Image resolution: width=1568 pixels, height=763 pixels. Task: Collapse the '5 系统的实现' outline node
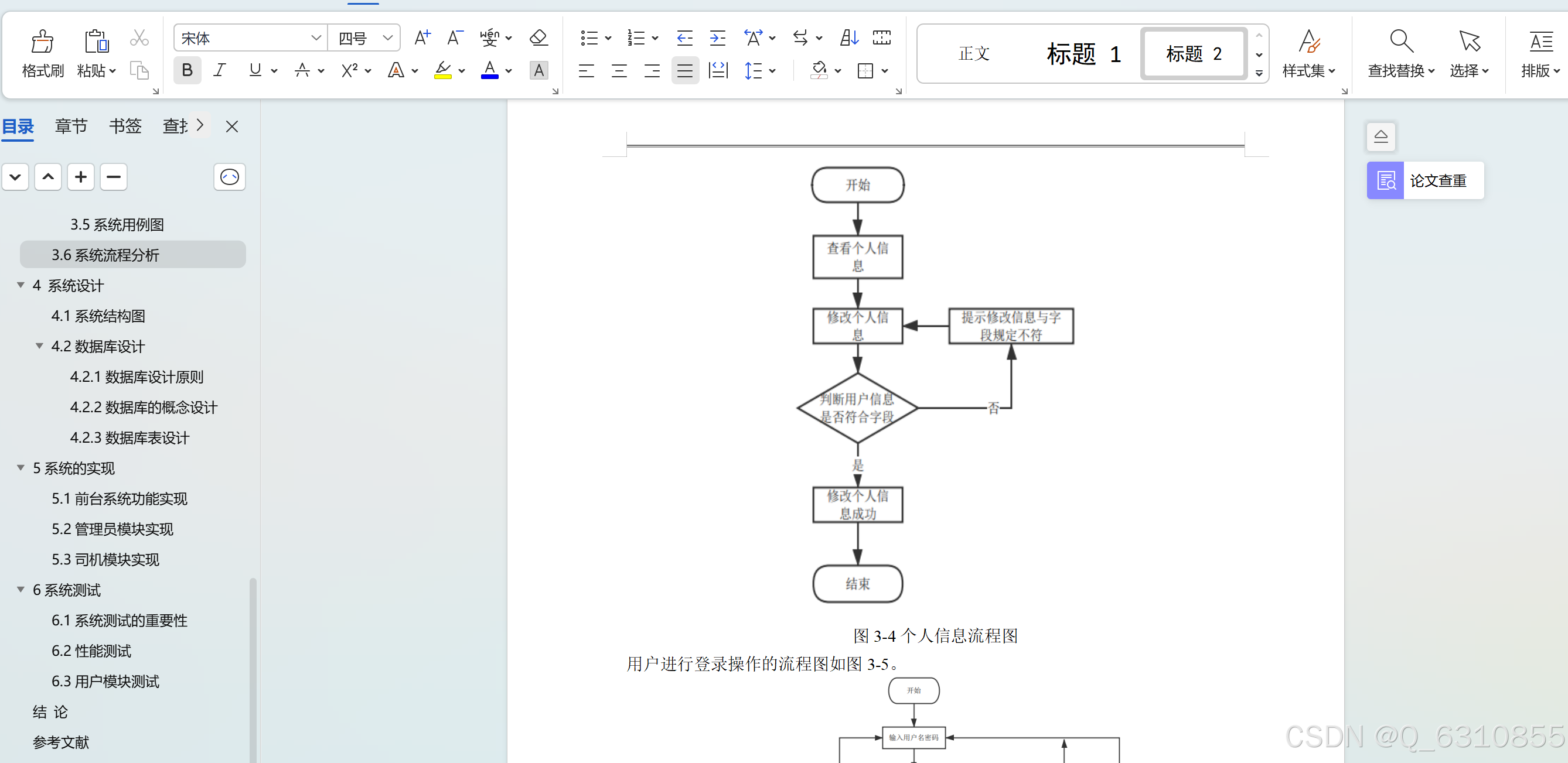point(21,467)
